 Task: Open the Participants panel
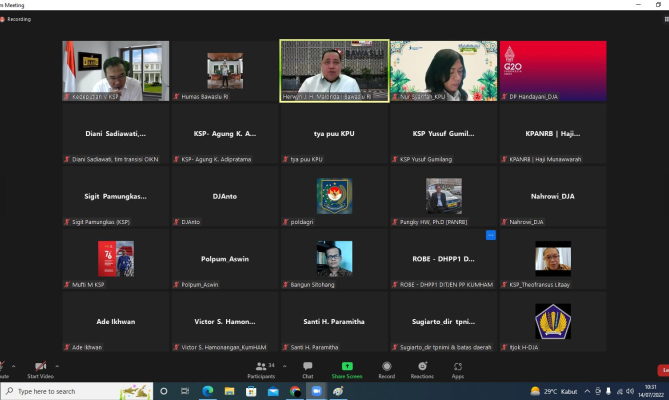[x=261, y=368]
